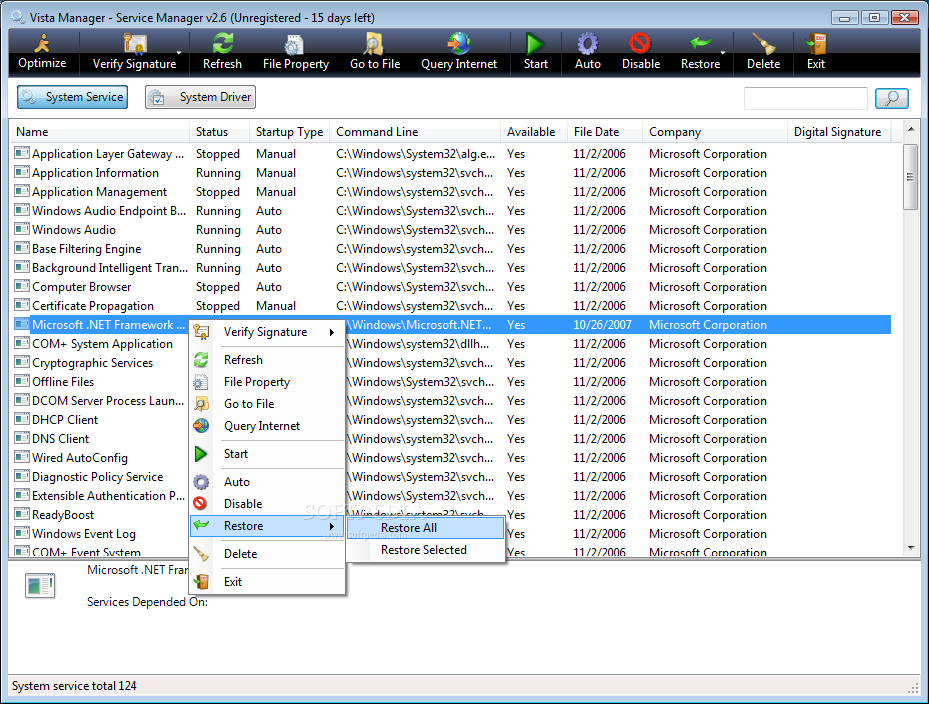929x704 pixels.
Task: Click the scrollbar up arrow
Action: [911, 129]
